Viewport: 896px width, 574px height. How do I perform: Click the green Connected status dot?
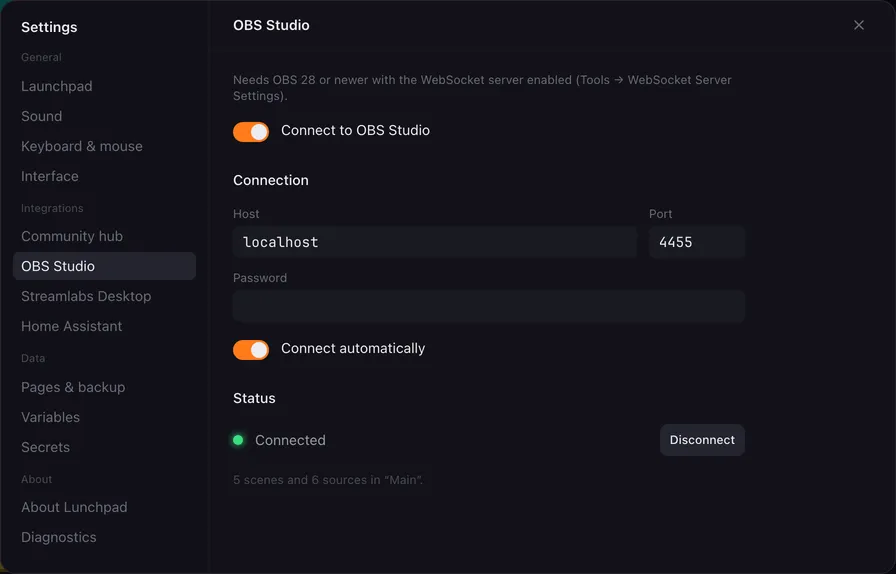point(238,440)
